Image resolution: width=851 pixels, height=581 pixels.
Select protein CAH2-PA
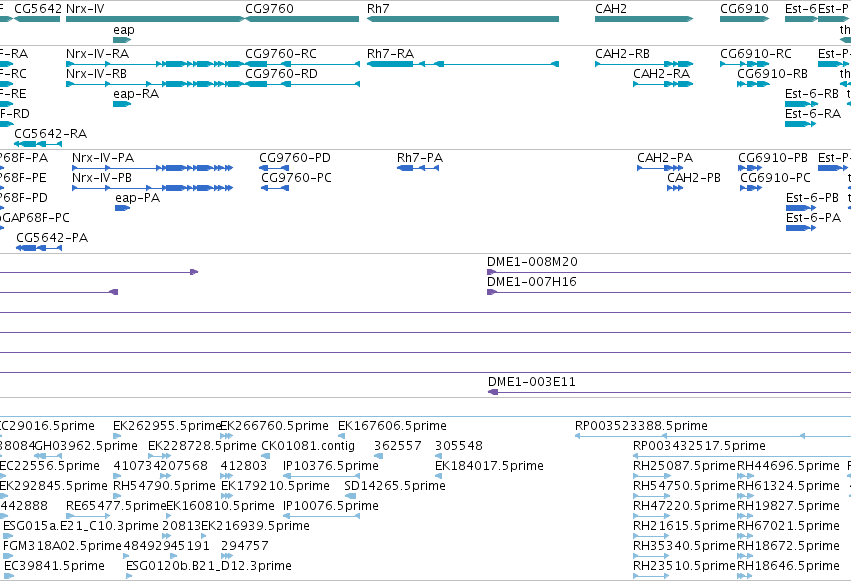tap(660, 168)
